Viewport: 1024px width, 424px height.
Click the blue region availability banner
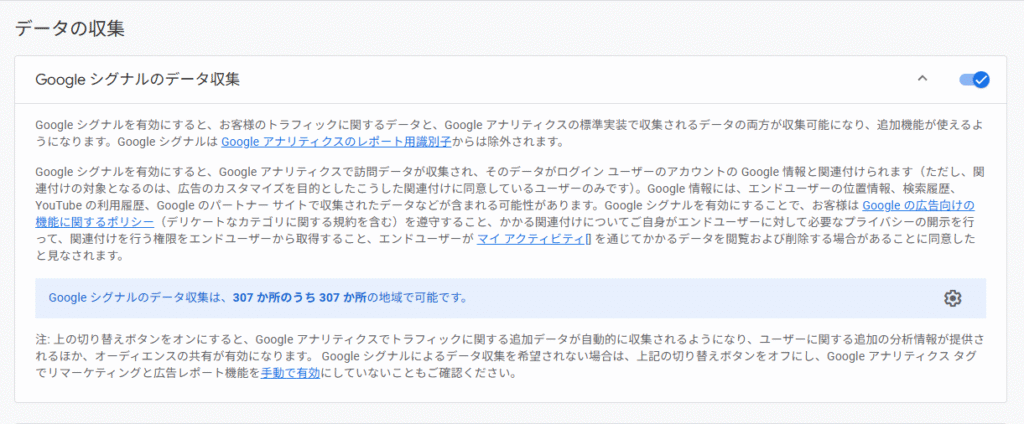point(600,298)
